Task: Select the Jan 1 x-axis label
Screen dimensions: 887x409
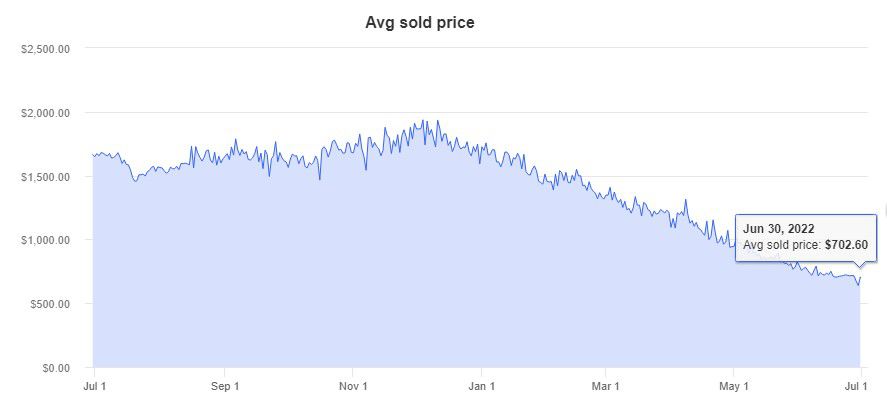Action: 482,385
